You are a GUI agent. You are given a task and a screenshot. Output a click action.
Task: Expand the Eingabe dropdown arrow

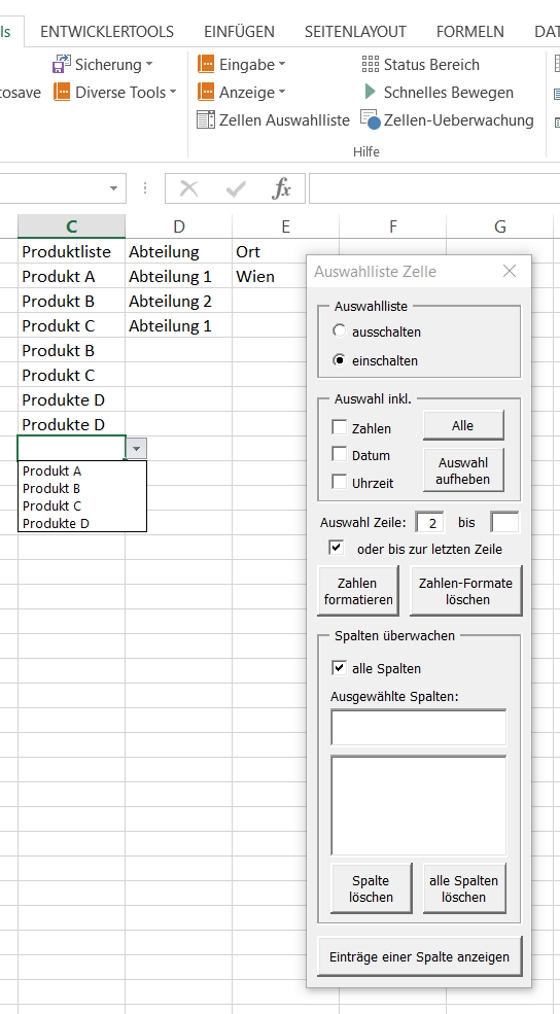click(282, 64)
